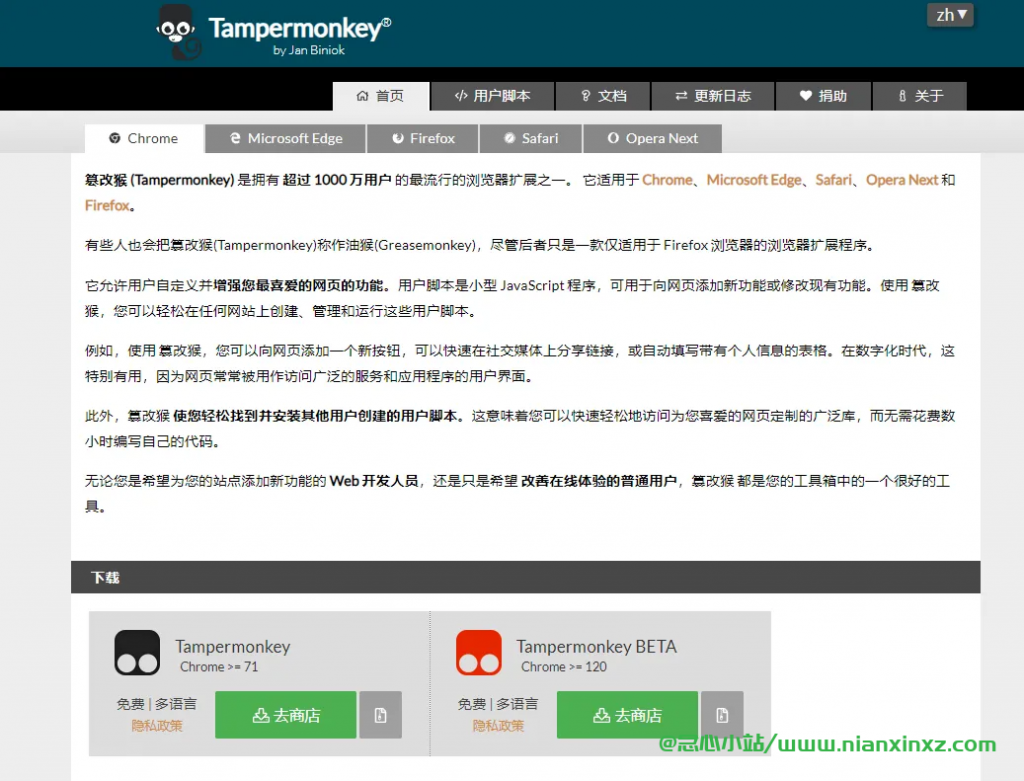
Task: Click the file icon button beside BETA 去商店
Action: click(x=722, y=715)
